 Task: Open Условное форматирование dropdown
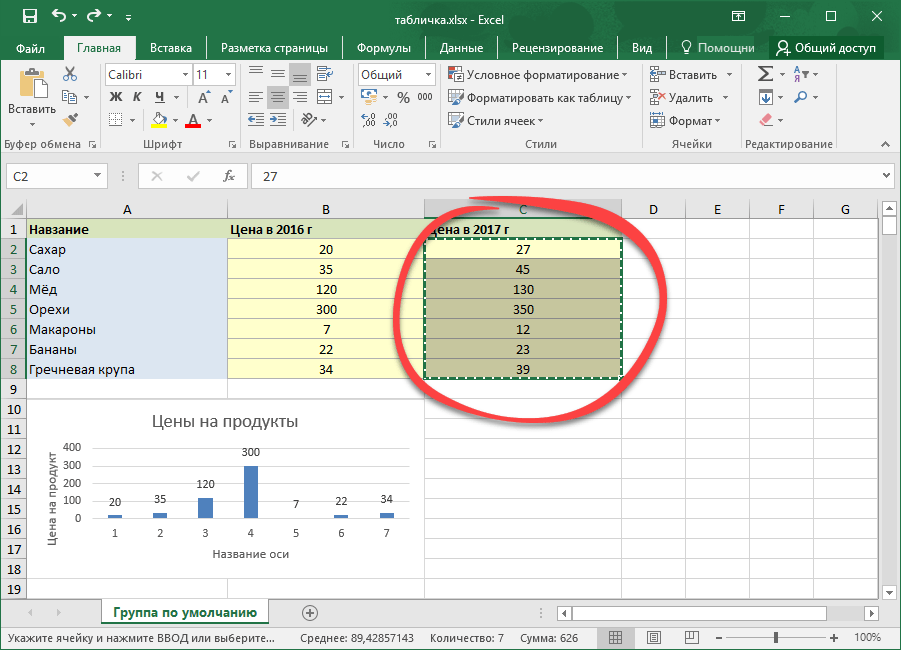point(538,75)
